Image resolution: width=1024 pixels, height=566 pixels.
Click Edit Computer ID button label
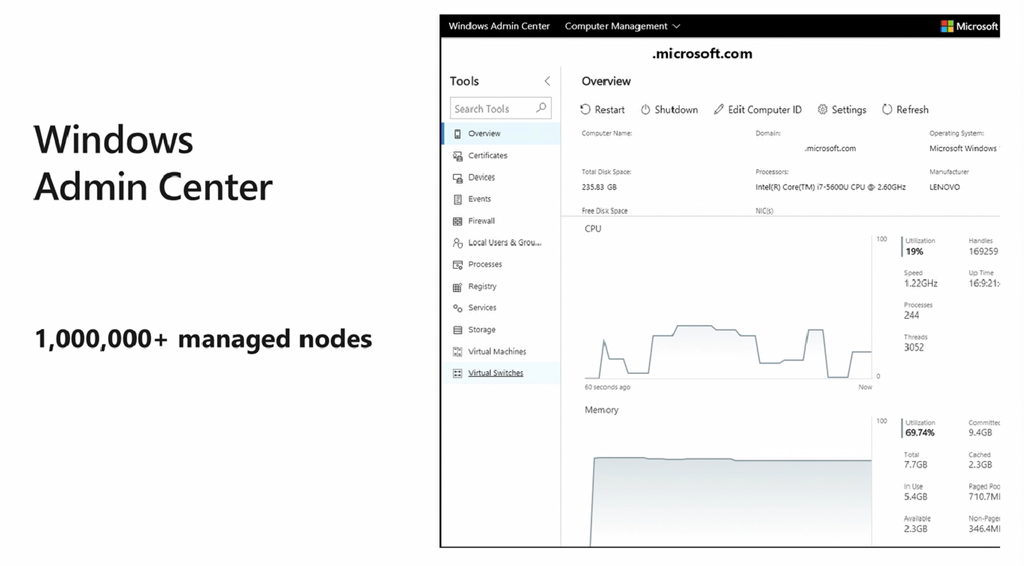coord(765,110)
